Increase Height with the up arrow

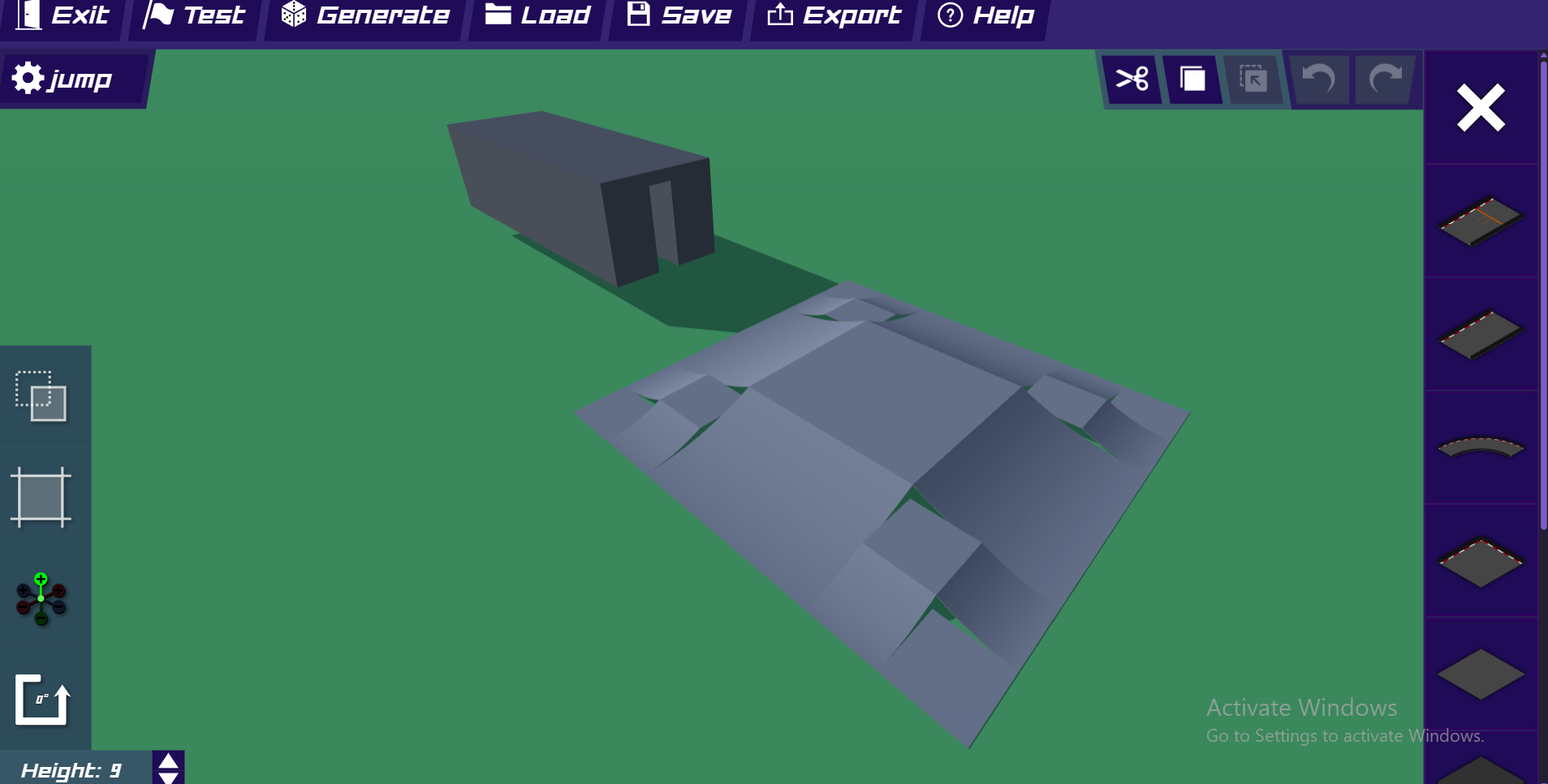(168, 760)
